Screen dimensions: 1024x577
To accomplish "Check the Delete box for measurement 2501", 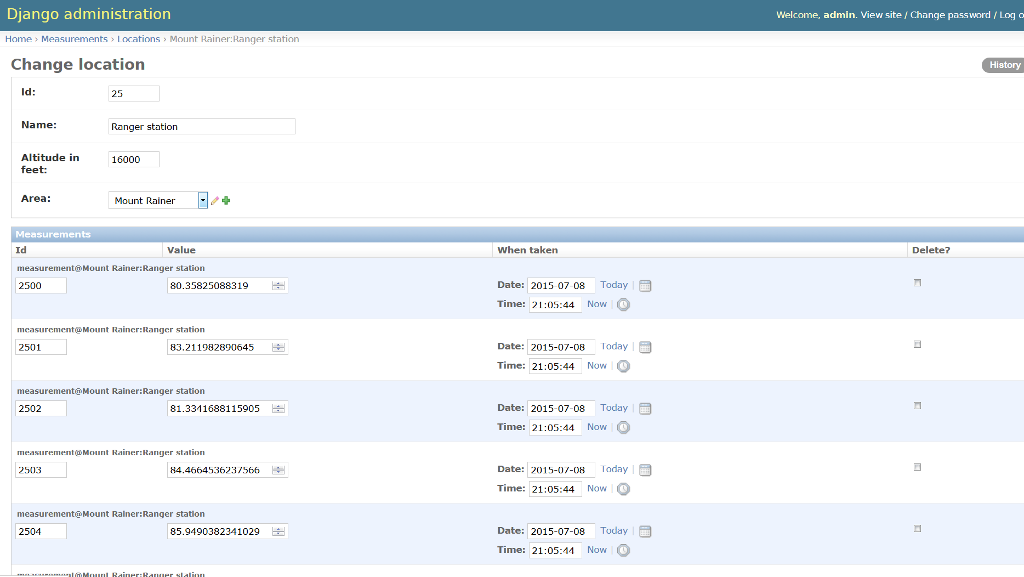I will [917, 344].
